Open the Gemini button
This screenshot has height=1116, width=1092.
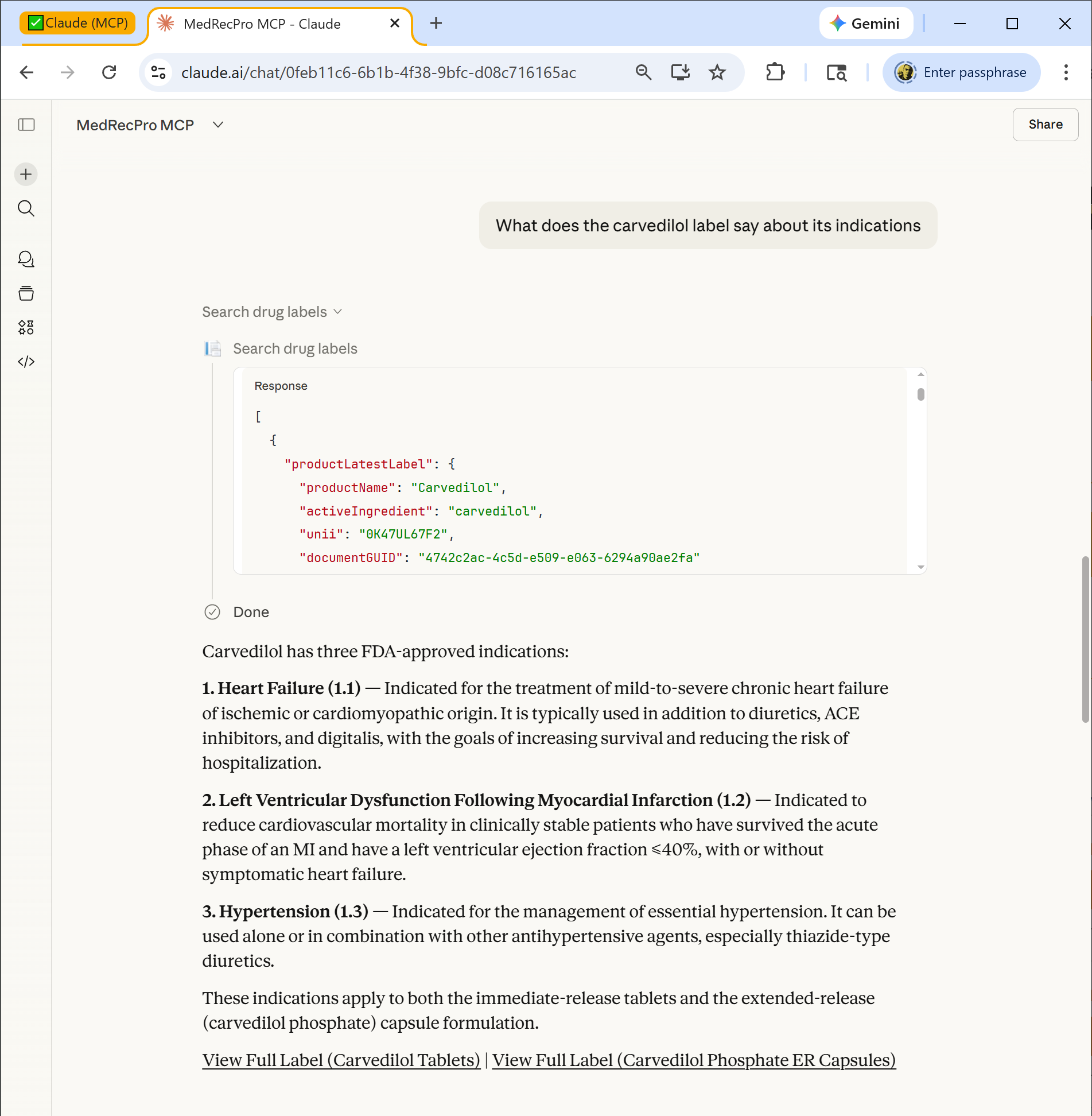point(865,23)
